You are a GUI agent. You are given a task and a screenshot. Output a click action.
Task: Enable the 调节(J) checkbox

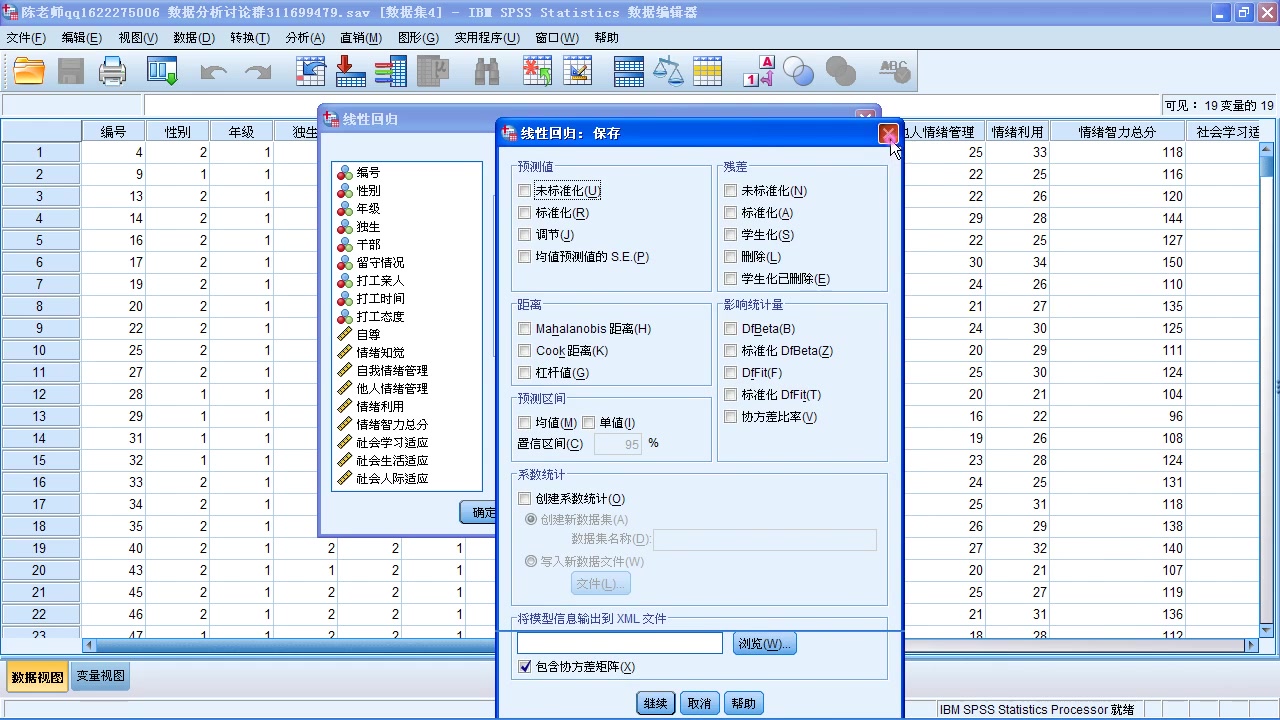coord(525,235)
